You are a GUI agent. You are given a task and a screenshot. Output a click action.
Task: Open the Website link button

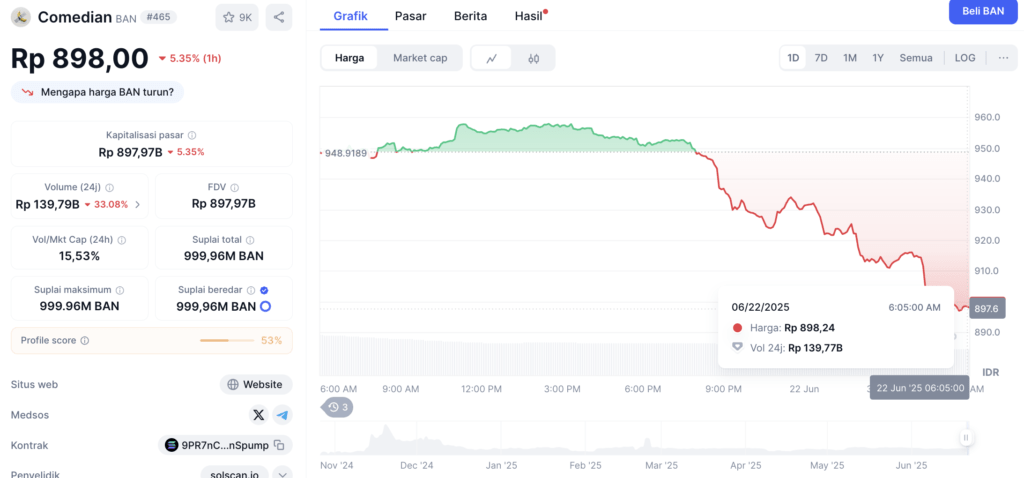tap(256, 385)
